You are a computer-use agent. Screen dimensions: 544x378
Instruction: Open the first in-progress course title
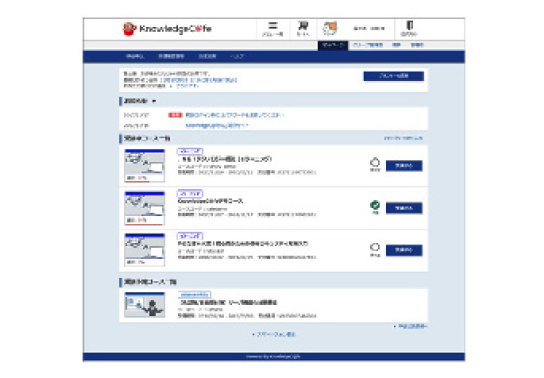click(224, 160)
